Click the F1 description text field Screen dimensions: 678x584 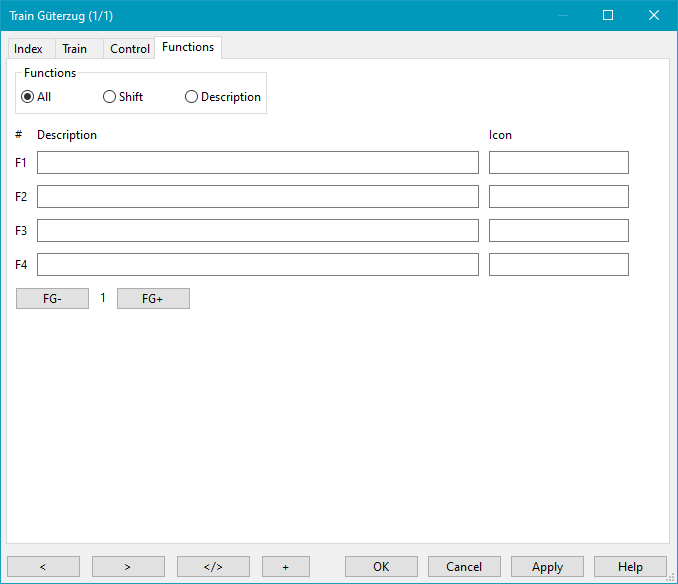257,163
